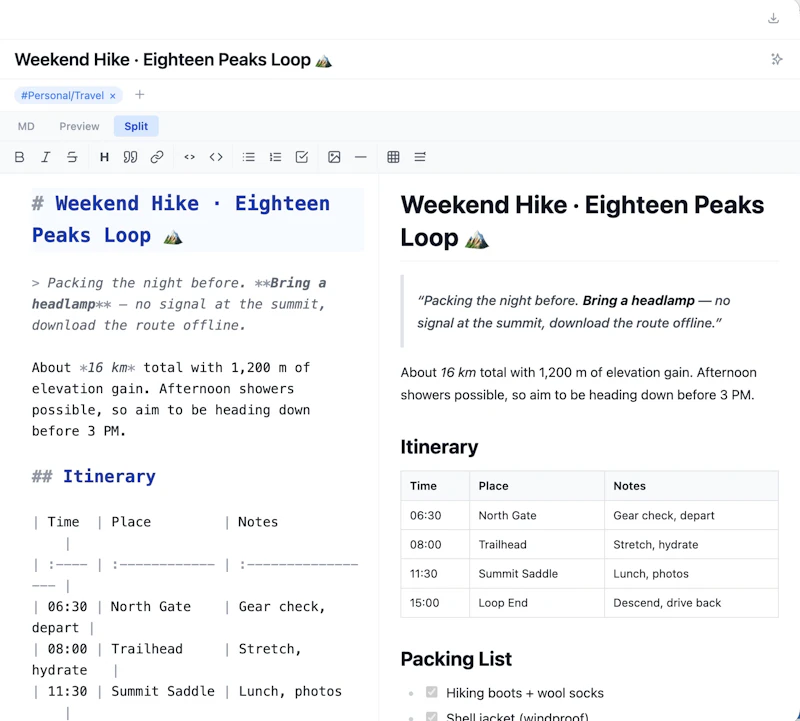Click the preview heading 'Packing List'
The height and width of the screenshot is (721, 800).
(x=456, y=659)
